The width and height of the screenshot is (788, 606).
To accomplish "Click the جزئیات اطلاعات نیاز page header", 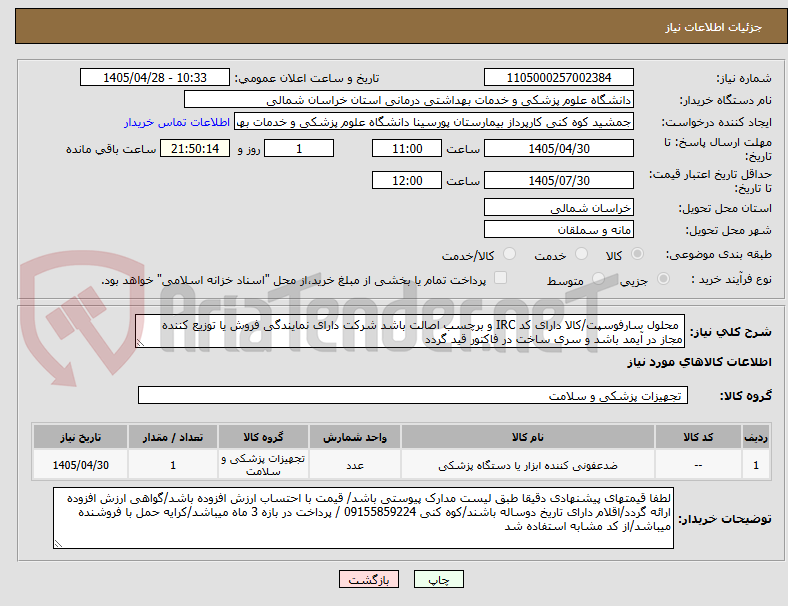I will (714, 27).
